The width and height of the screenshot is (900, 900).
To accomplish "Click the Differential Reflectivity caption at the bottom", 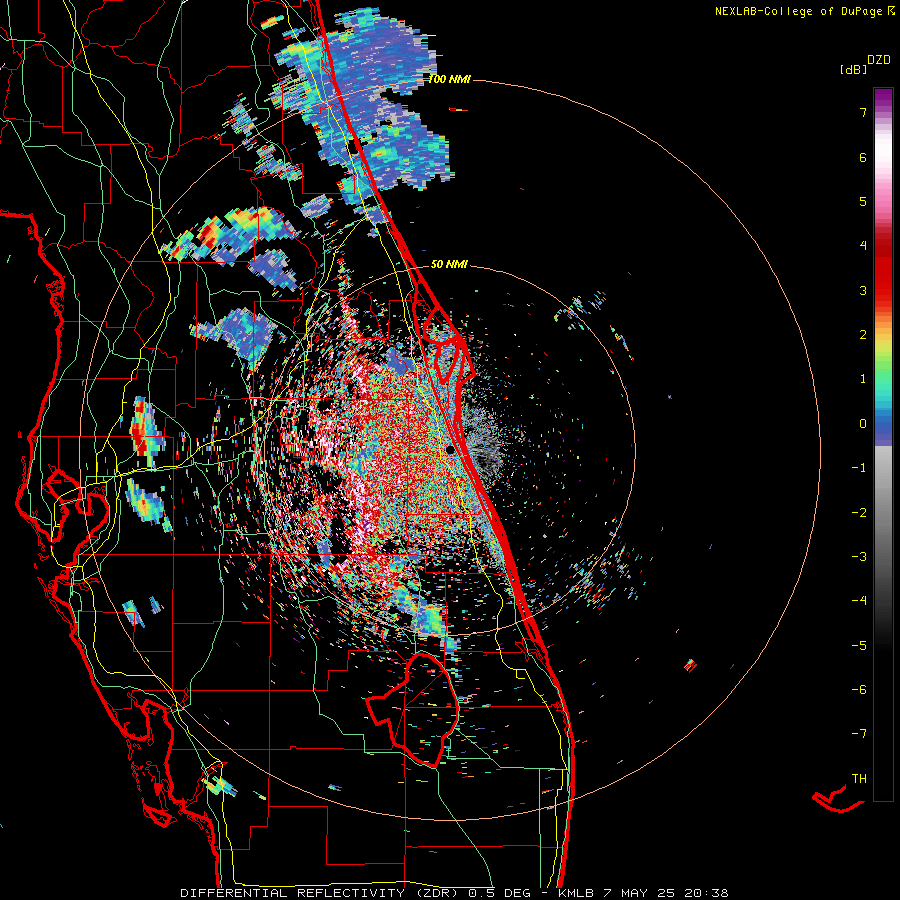I will point(454,893).
